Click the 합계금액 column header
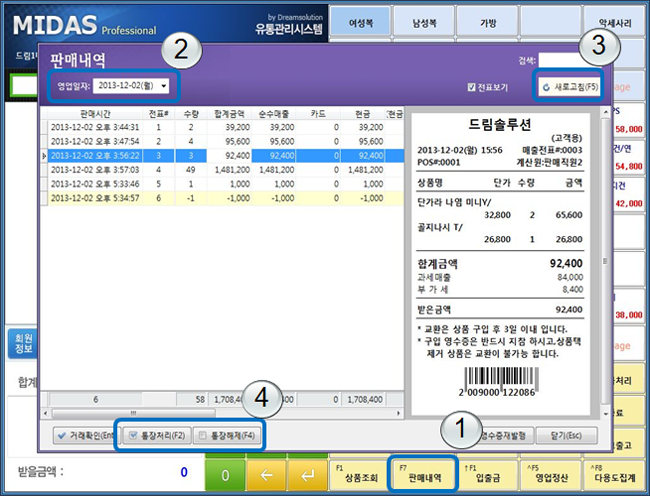The image size is (650, 496). [229, 114]
